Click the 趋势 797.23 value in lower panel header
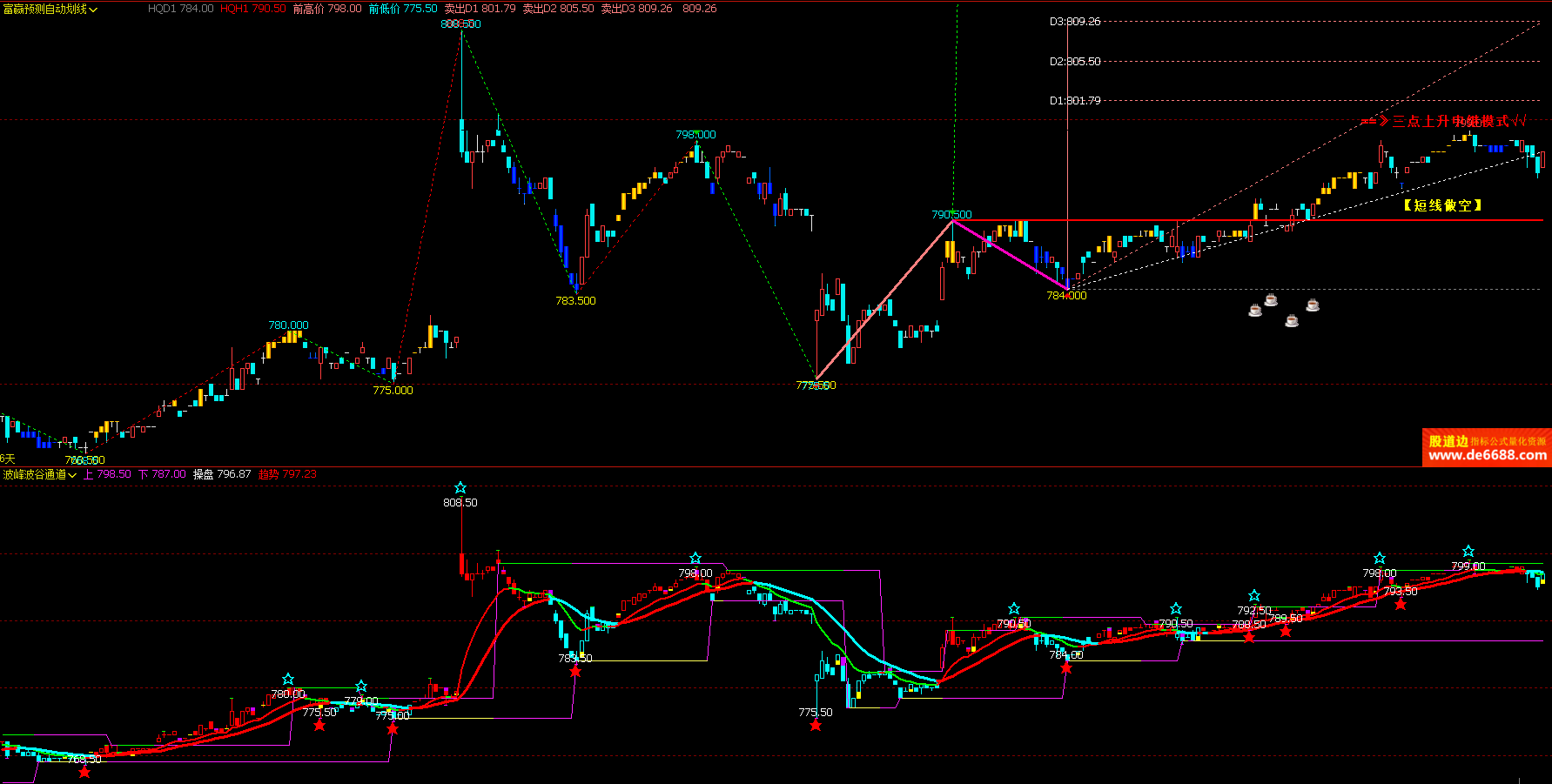The width and height of the screenshot is (1552, 784). [287, 474]
